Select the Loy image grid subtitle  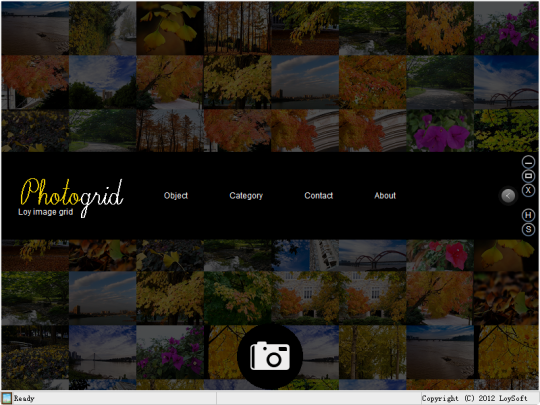point(45,212)
